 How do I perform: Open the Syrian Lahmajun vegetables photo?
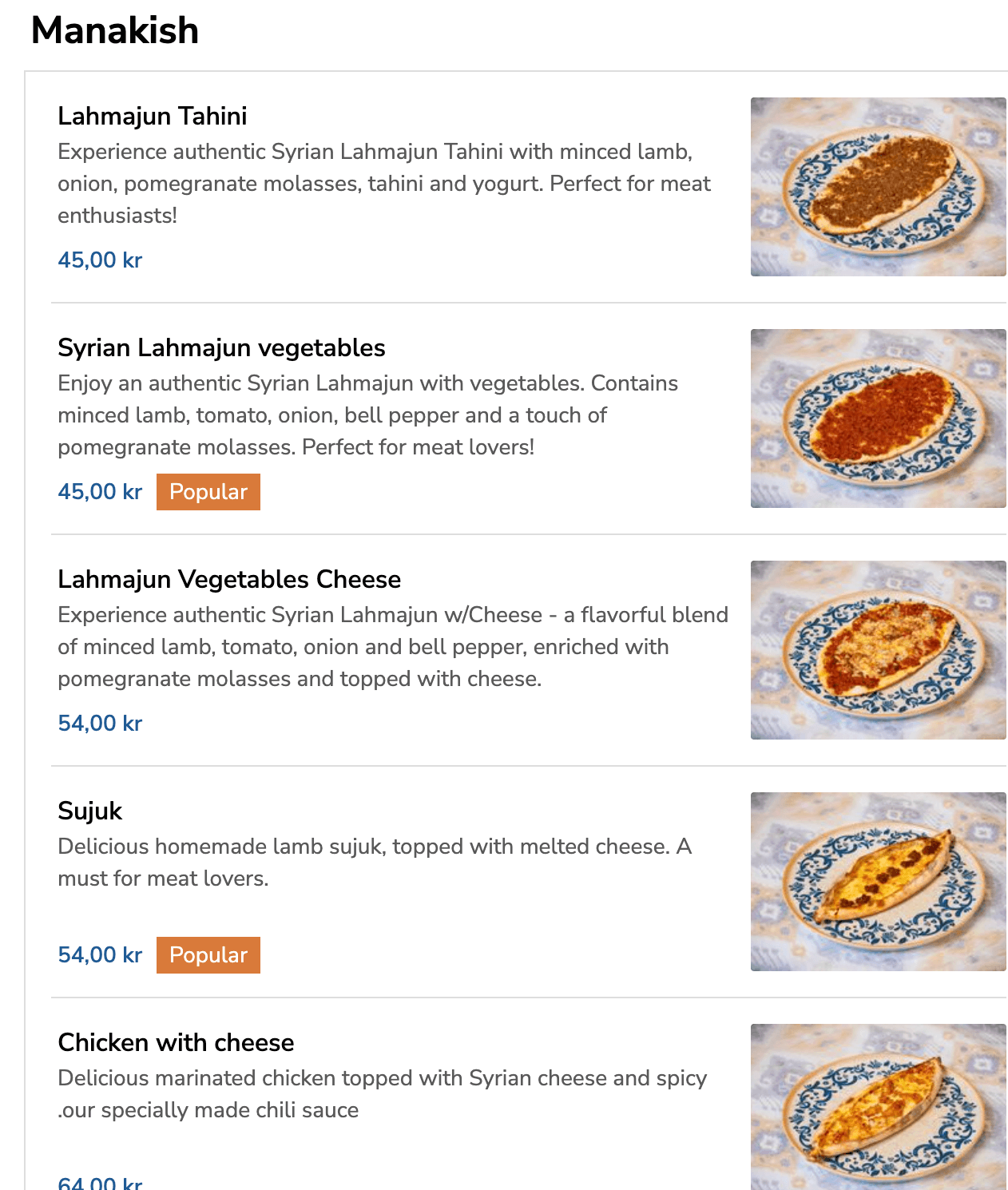878,418
